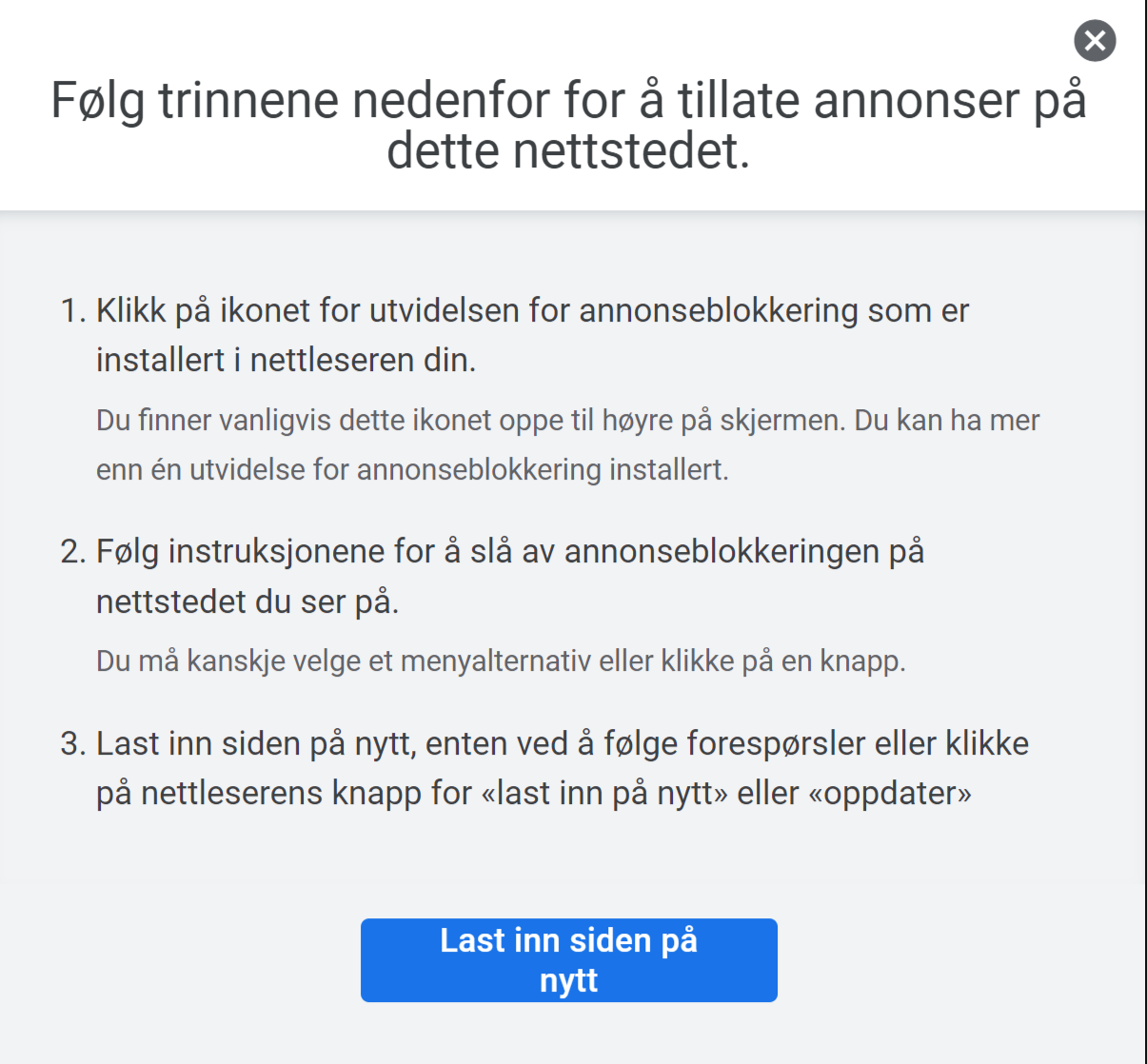Click the word 'annonseblokkeringen' in step two
Screen dimensions: 1147x1064
tap(722, 551)
